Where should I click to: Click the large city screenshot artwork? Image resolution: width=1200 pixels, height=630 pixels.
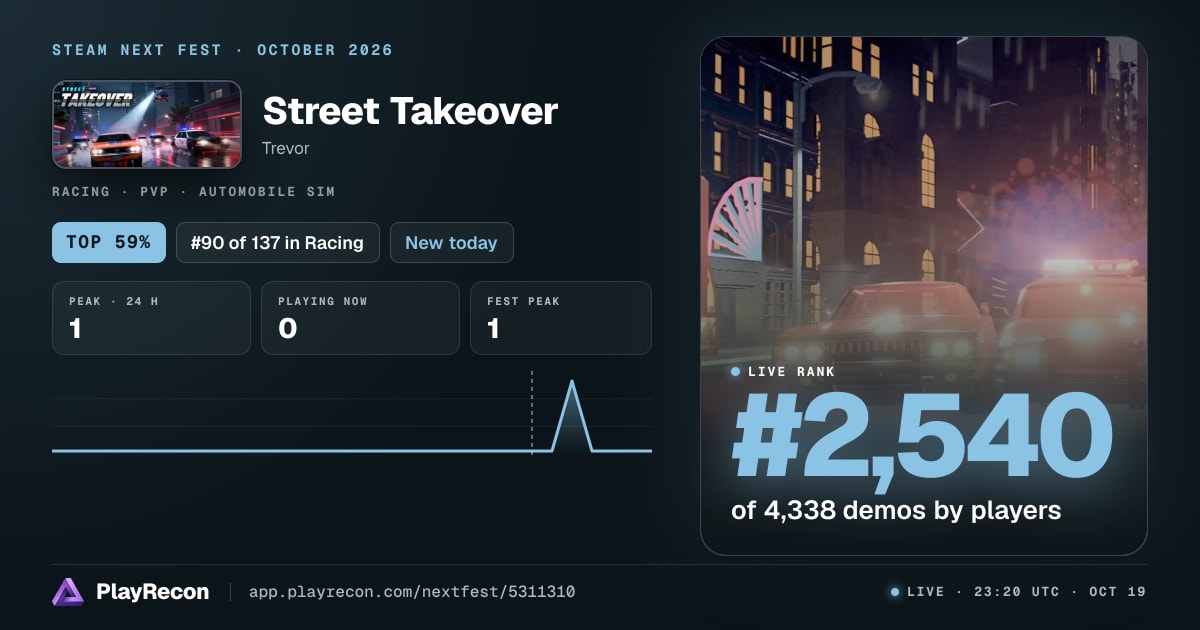(x=924, y=295)
